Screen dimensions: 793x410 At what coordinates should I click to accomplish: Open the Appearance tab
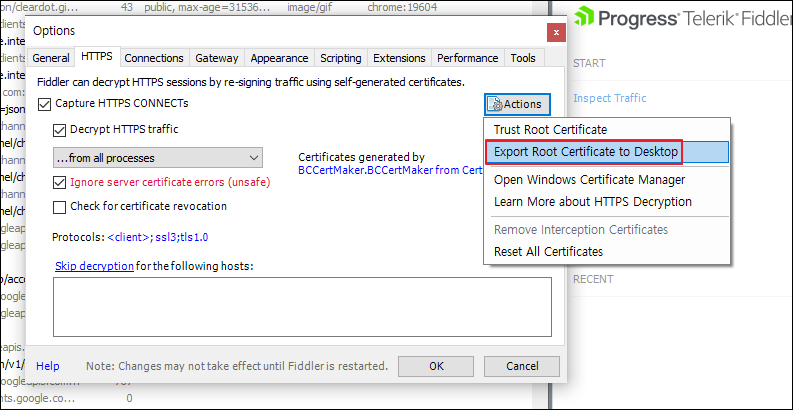tap(279, 58)
